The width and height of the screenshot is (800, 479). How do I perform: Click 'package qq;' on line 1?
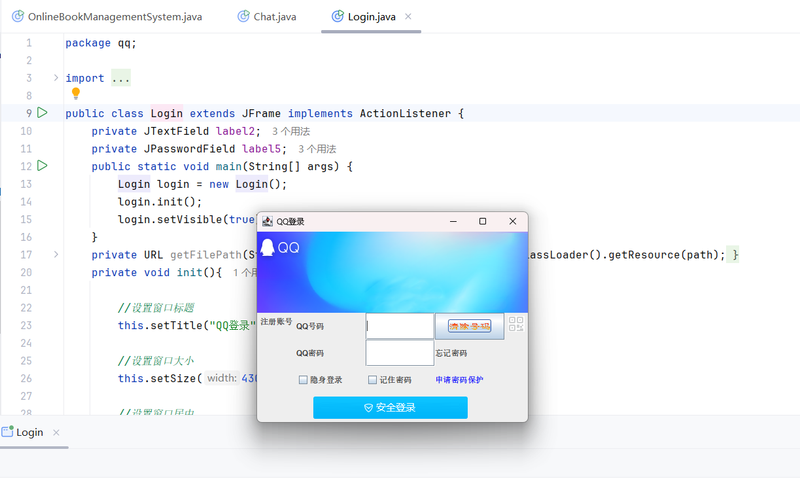tap(101, 43)
